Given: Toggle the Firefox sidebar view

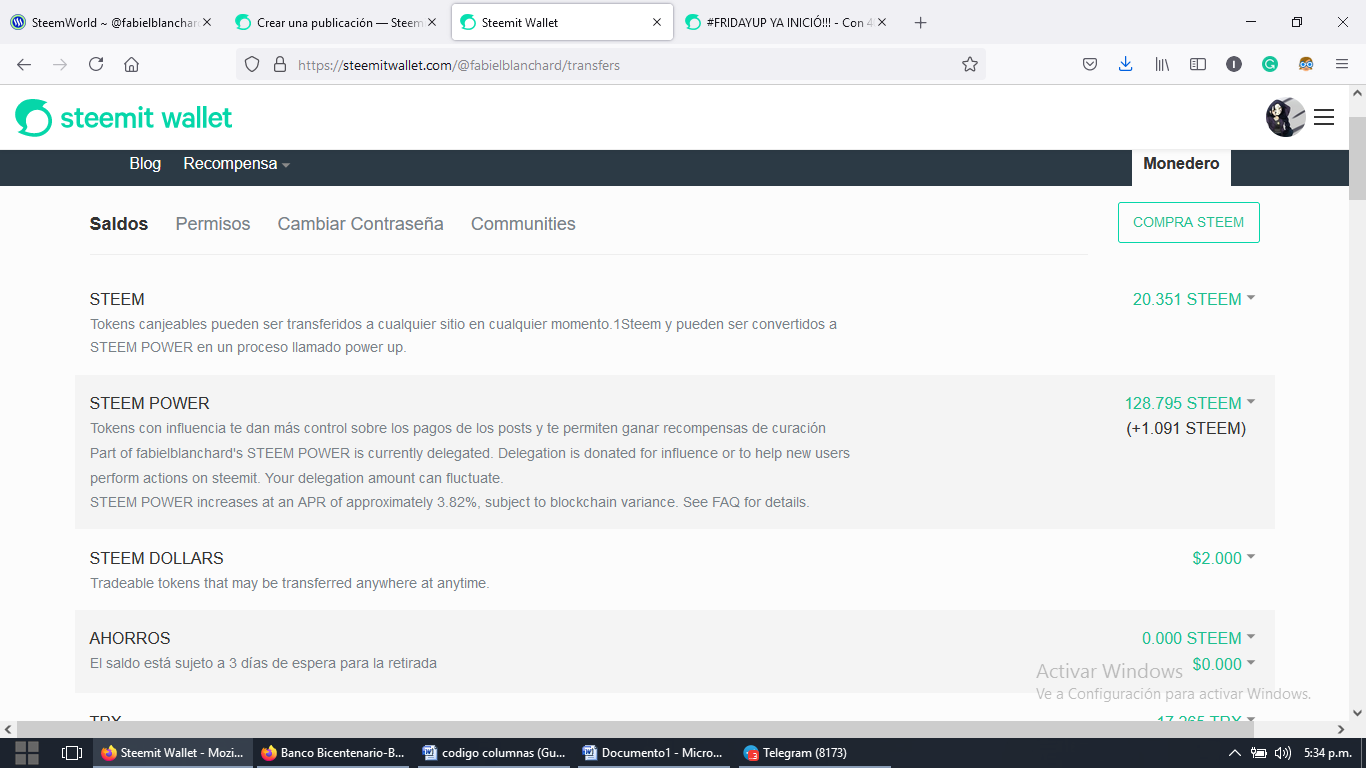Looking at the screenshot, I should [1198, 64].
